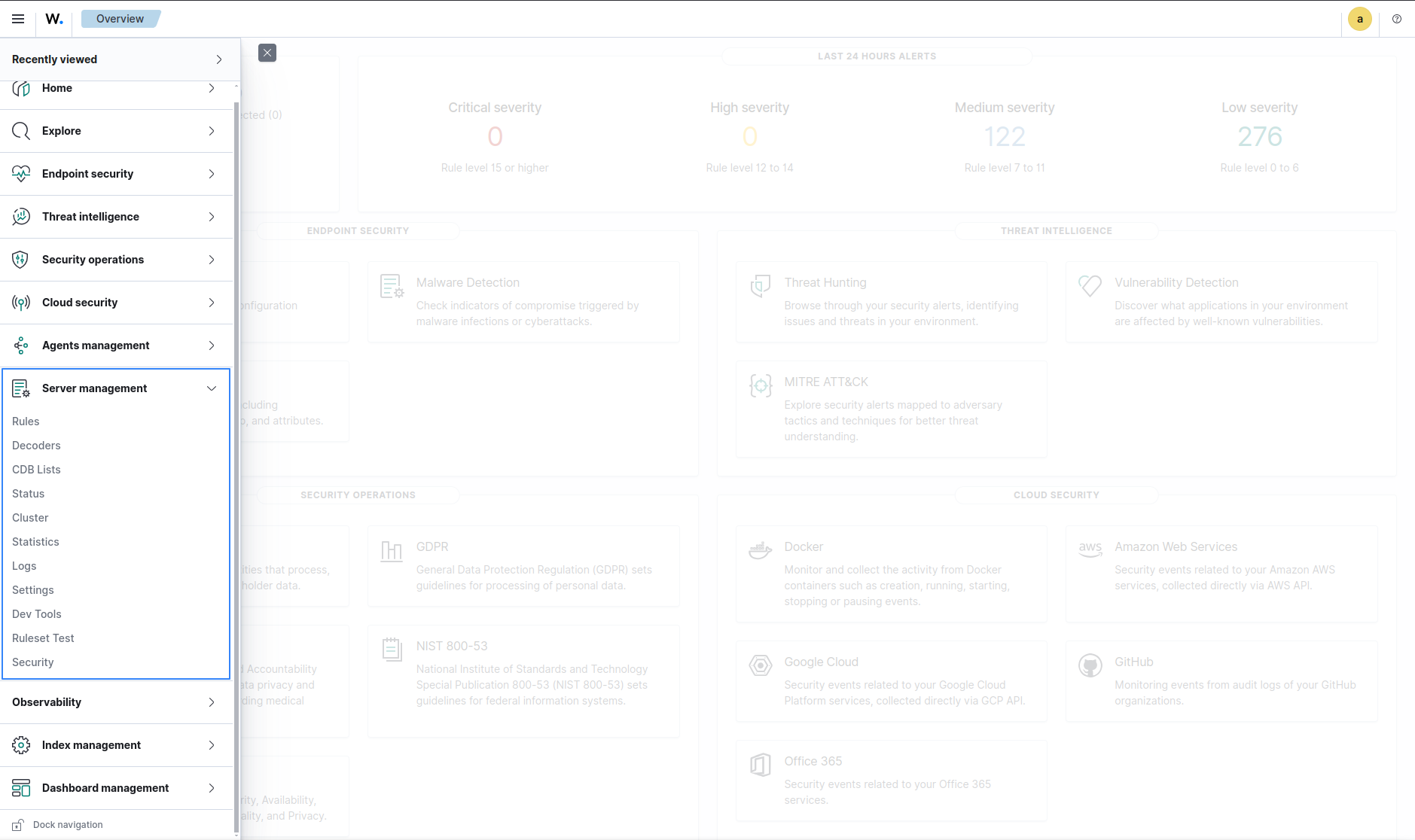Click the Vulnerability Detection heart icon
Viewport: 1415px width, 840px height.
(x=1090, y=285)
